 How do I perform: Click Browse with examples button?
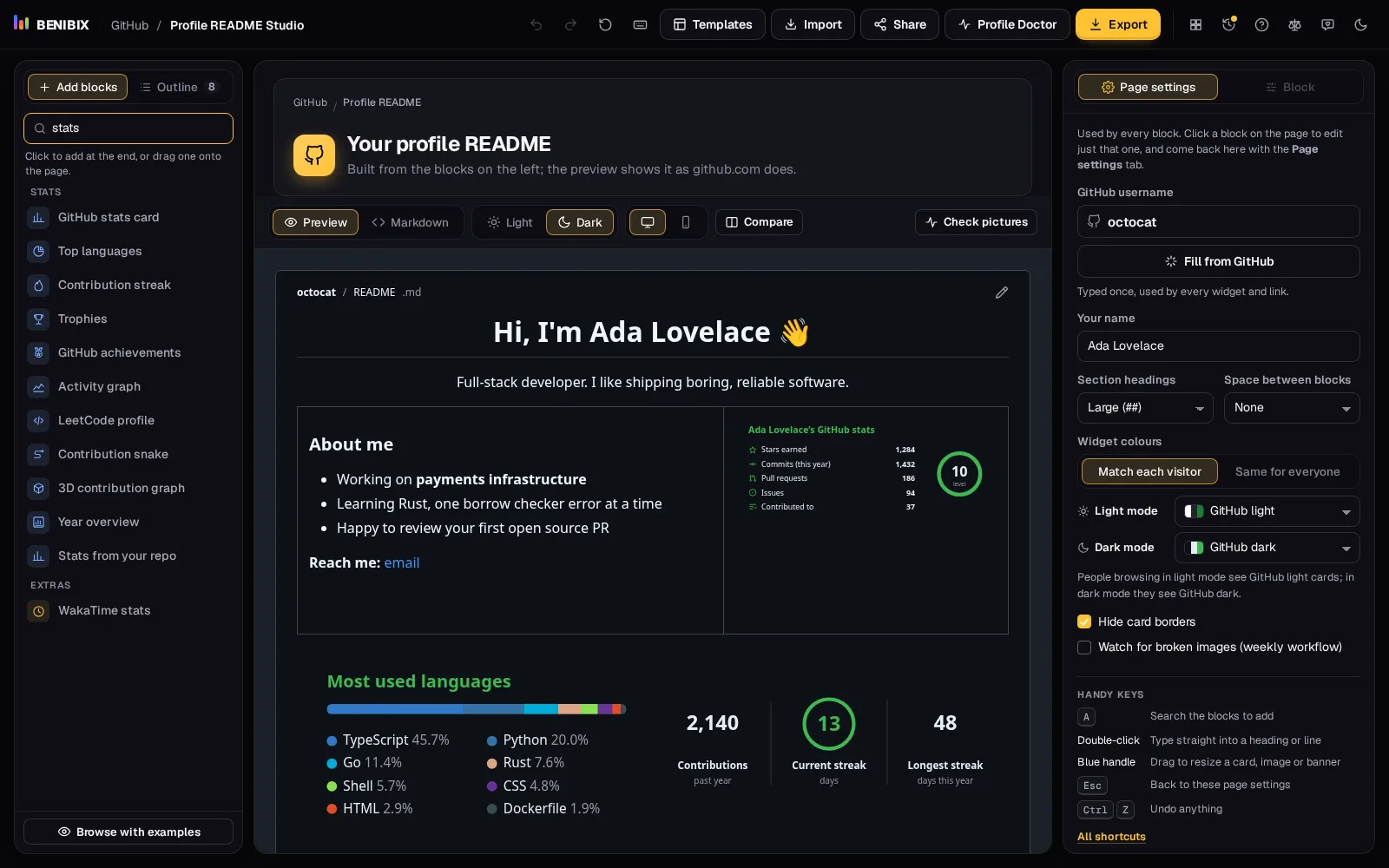tap(128, 832)
